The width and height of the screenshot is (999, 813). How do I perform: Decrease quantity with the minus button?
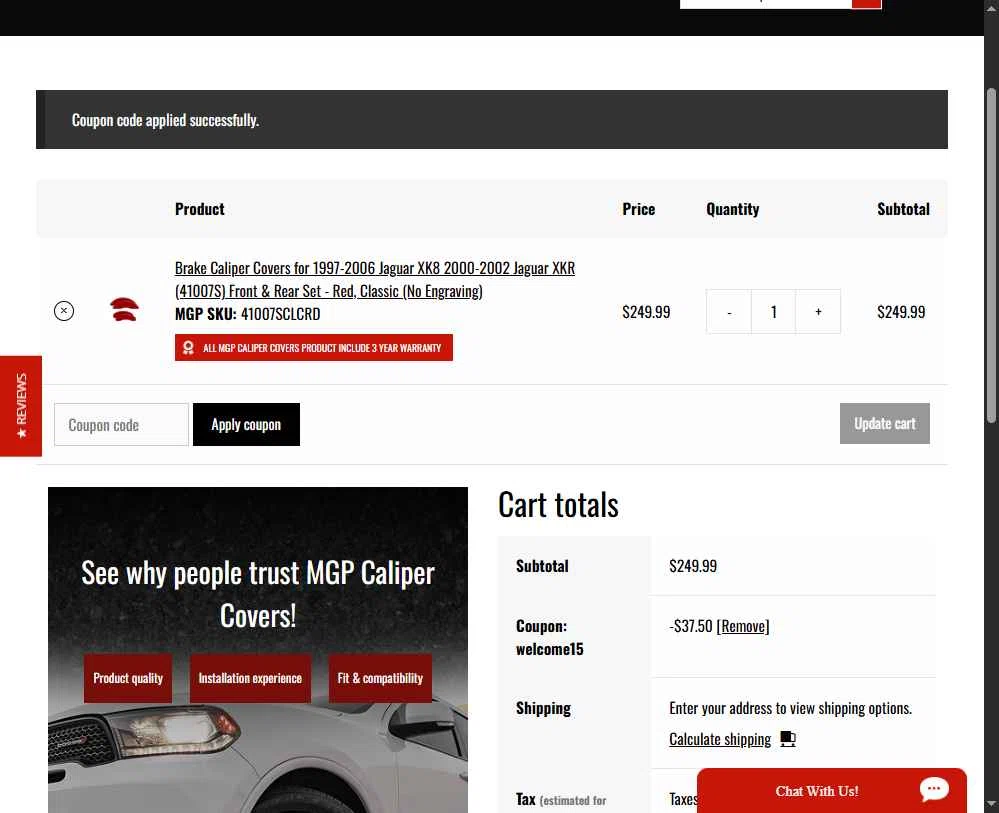click(729, 312)
